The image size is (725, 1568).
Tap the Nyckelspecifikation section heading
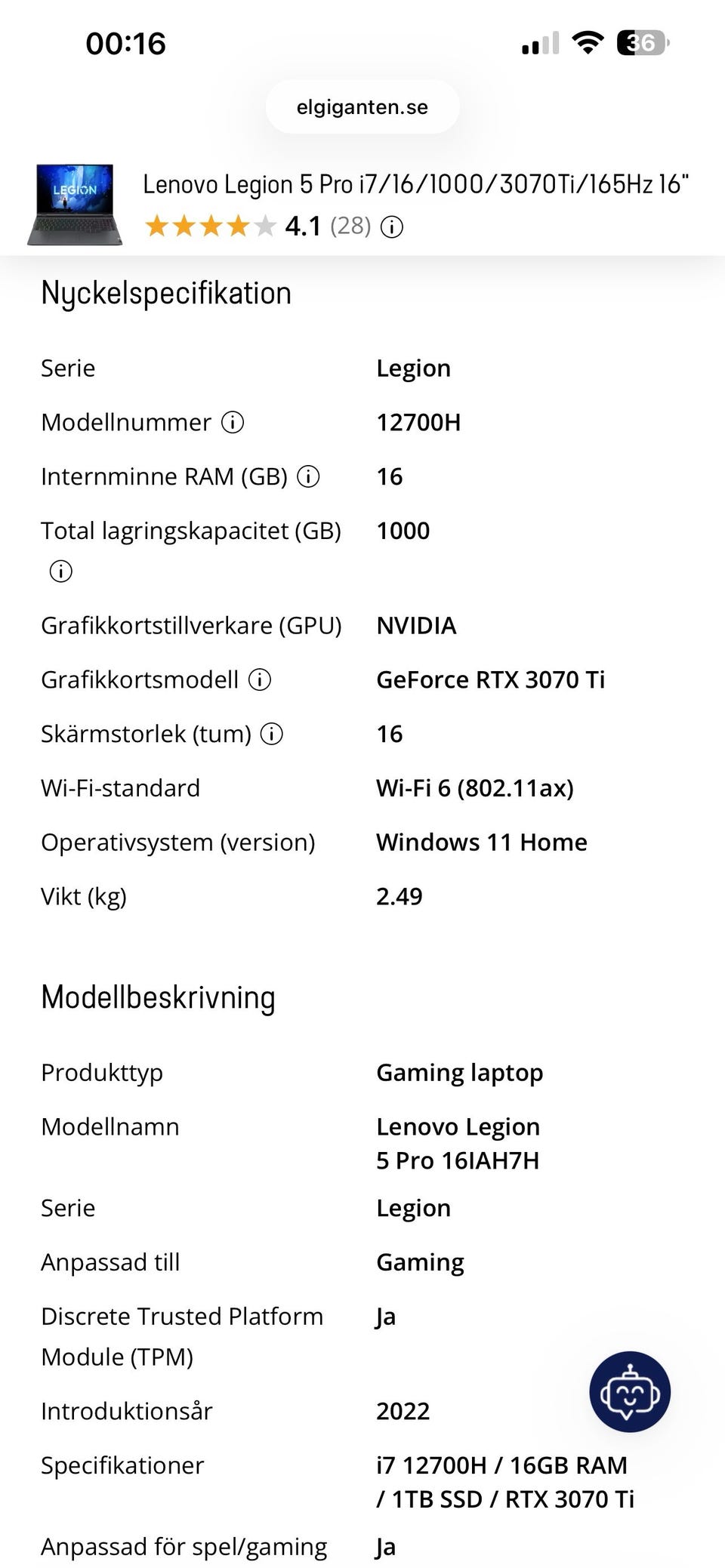point(166,293)
